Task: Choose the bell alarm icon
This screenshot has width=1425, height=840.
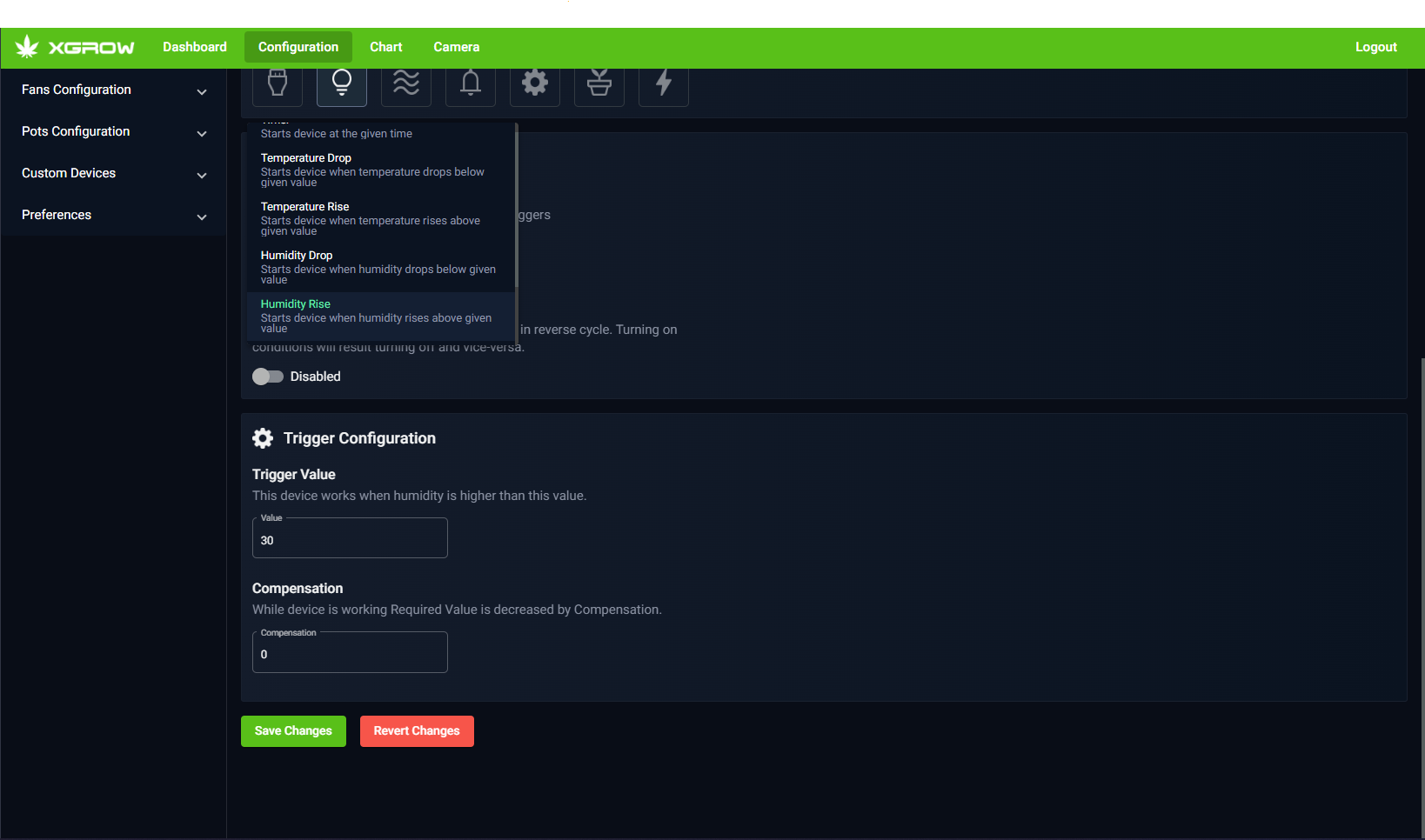Action: click(x=471, y=84)
